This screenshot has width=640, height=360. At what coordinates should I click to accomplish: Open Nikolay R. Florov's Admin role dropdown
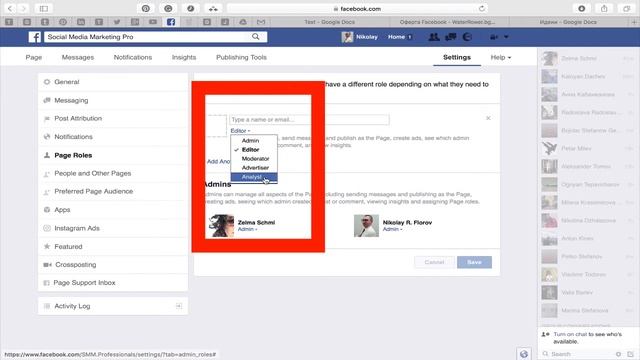(x=392, y=229)
